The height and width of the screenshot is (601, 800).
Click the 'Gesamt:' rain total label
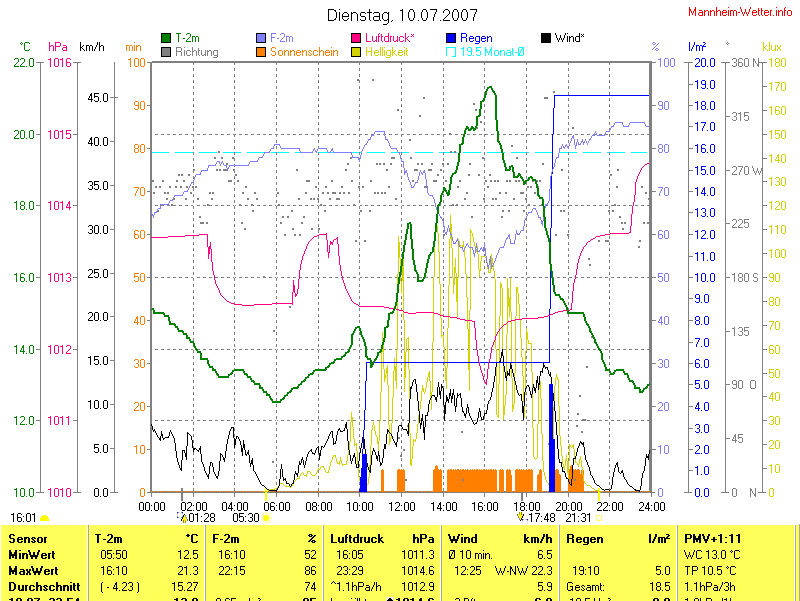585,587
